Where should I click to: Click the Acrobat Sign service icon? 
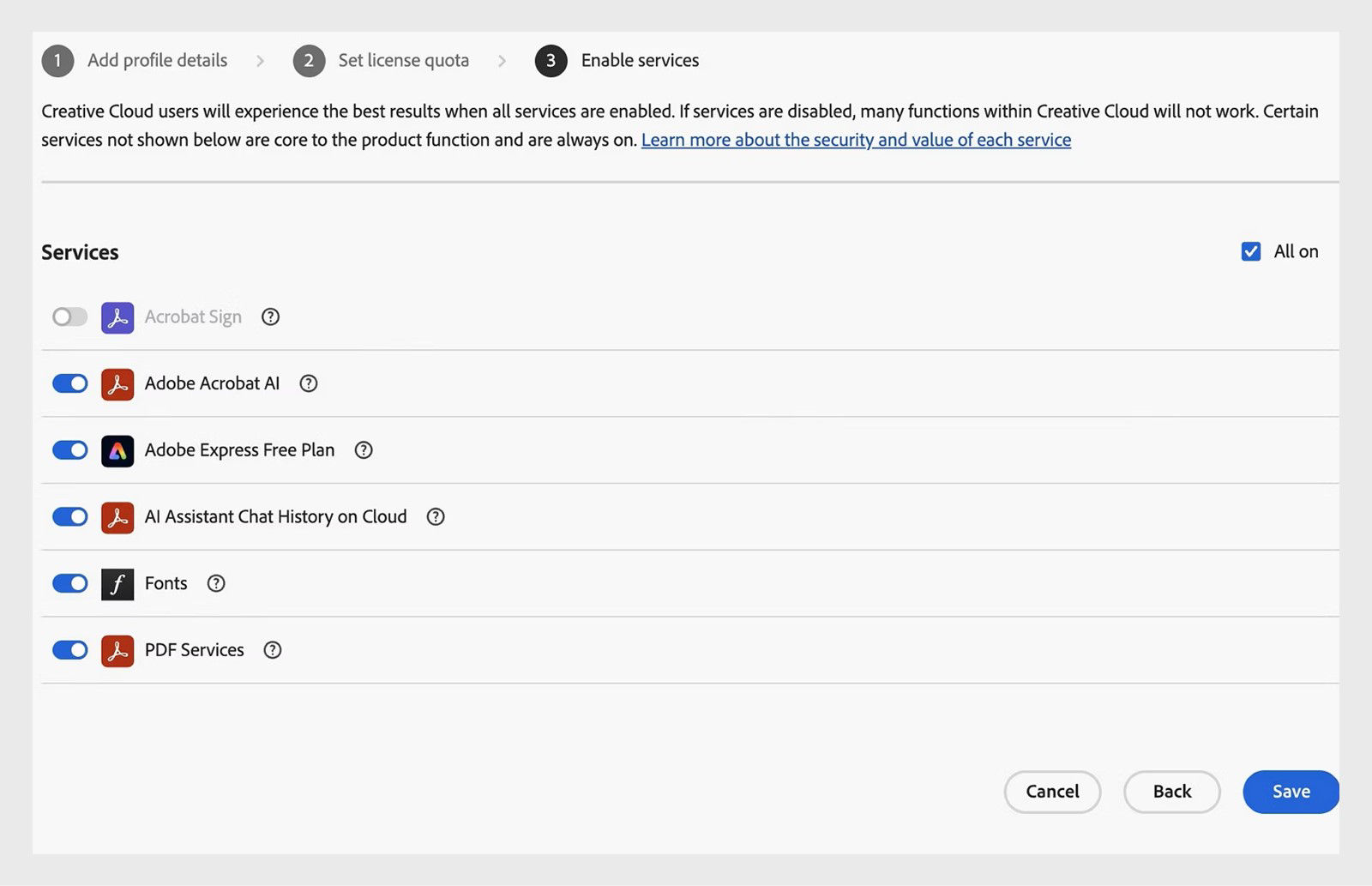(117, 316)
